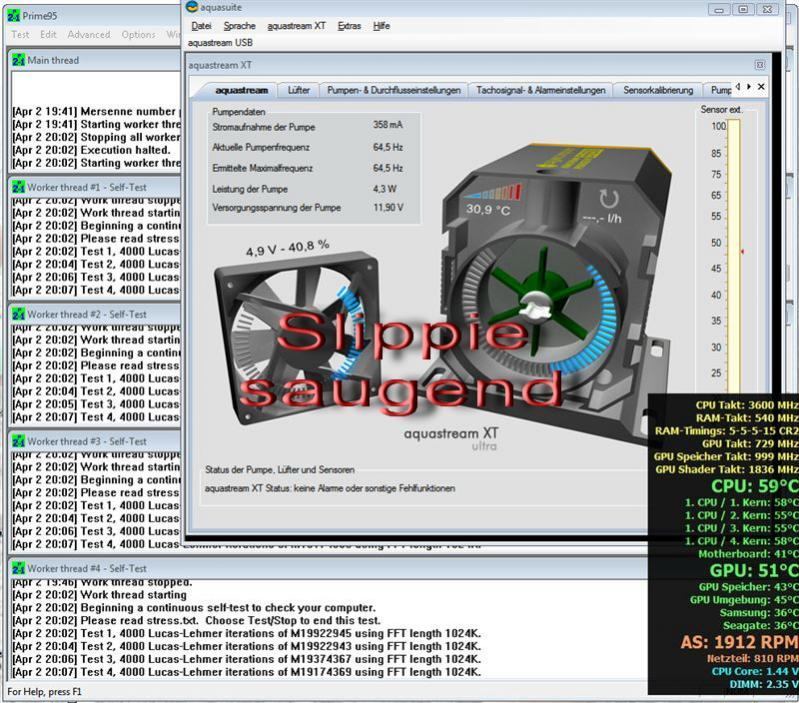Click 'For Help, press F1' status bar
The width and height of the screenshot is (799, 703).
coord(44,692)
